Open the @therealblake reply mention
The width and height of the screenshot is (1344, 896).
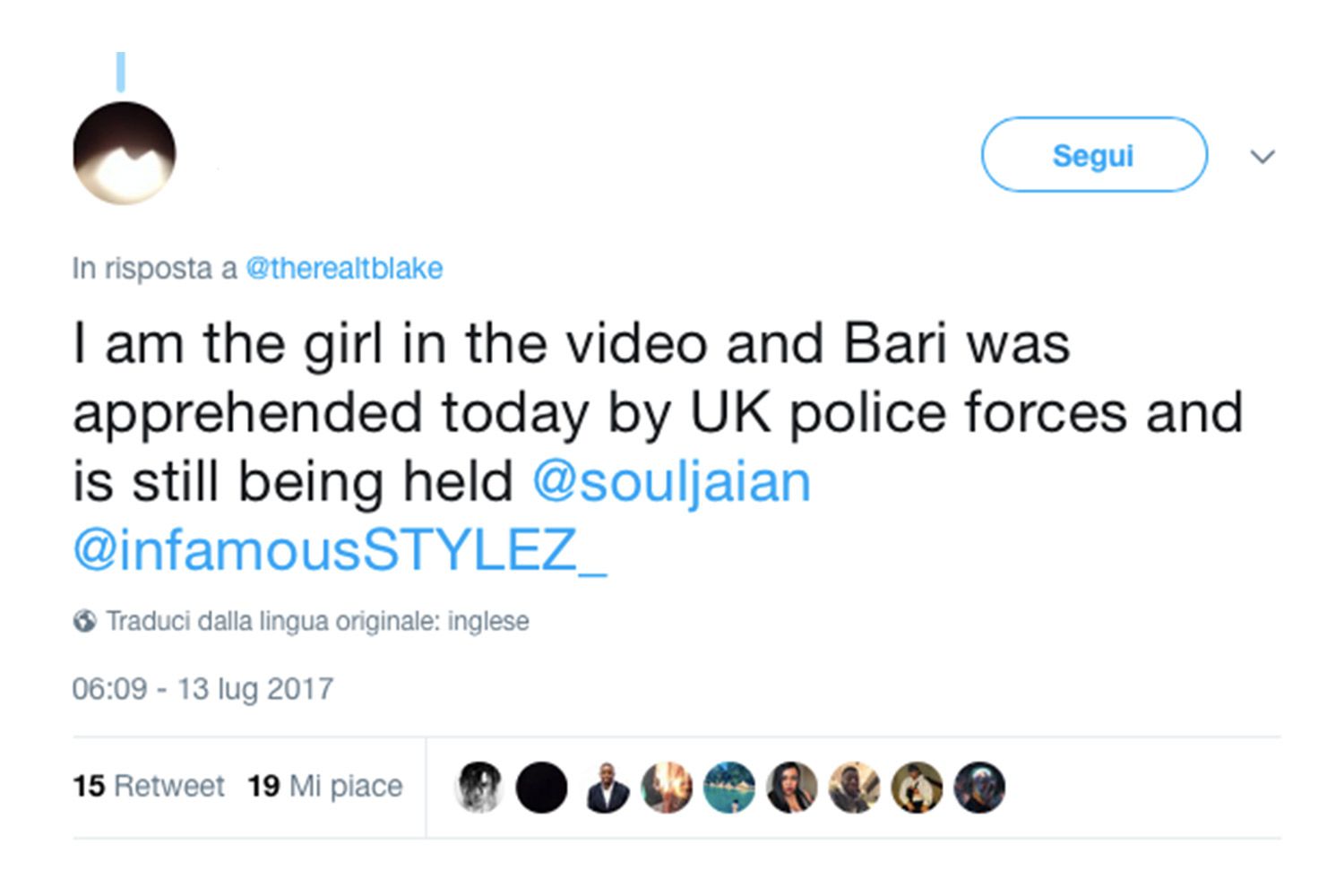(344, 268)
